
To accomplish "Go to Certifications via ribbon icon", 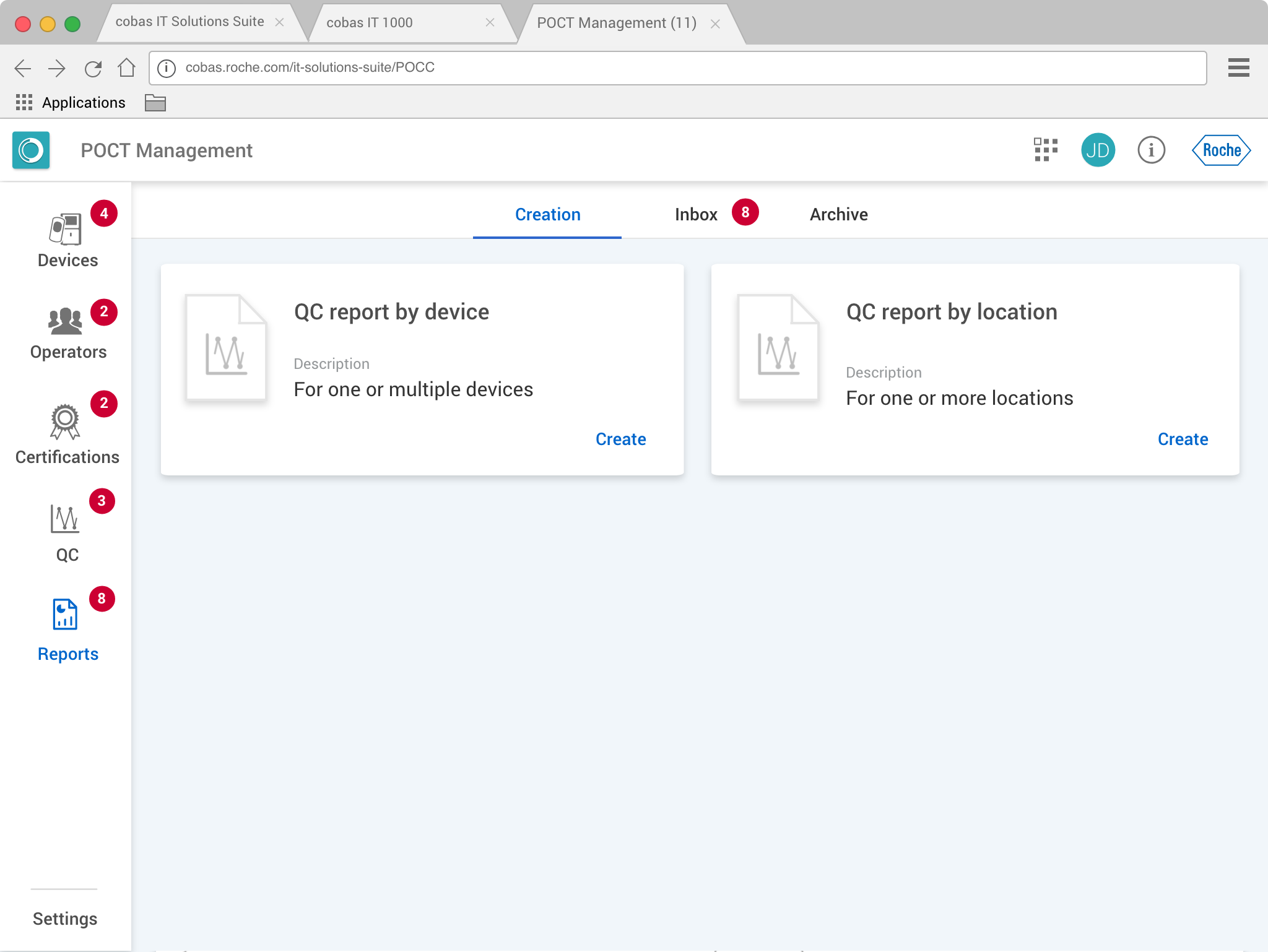I will point(65,422).
